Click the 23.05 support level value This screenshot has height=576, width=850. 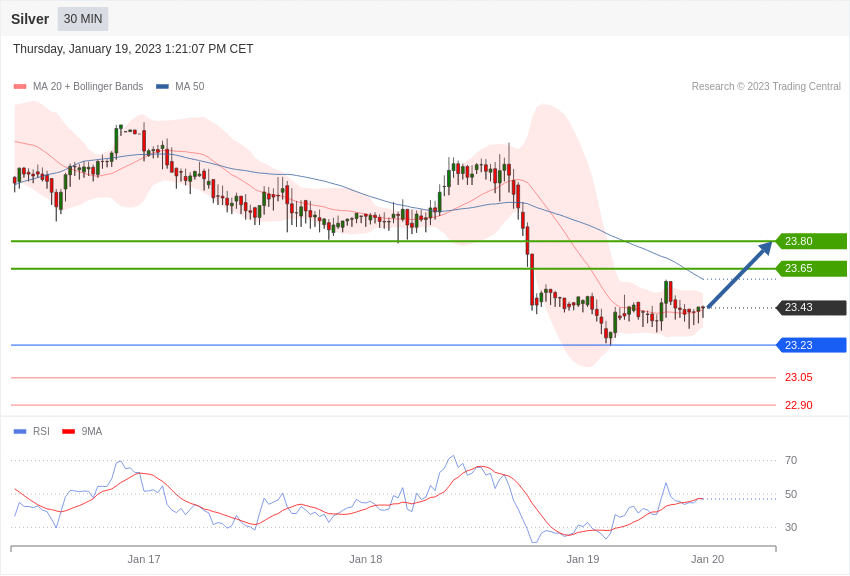click(x=799, y=378)
